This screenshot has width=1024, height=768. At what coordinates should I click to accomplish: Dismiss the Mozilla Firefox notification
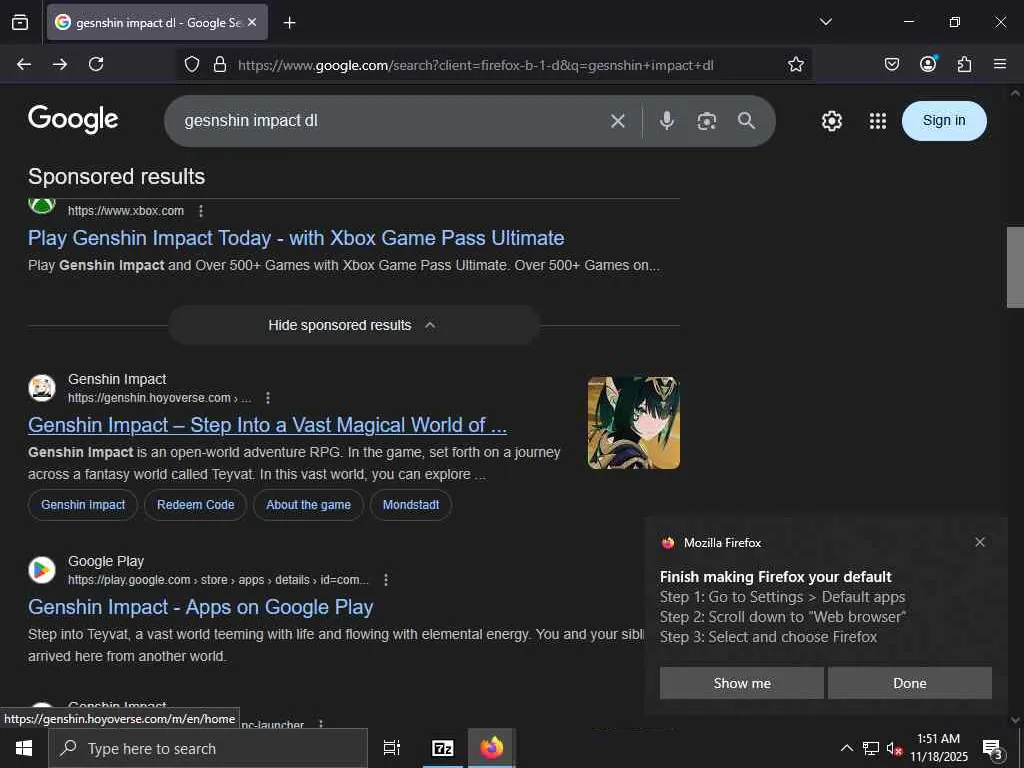980,542
